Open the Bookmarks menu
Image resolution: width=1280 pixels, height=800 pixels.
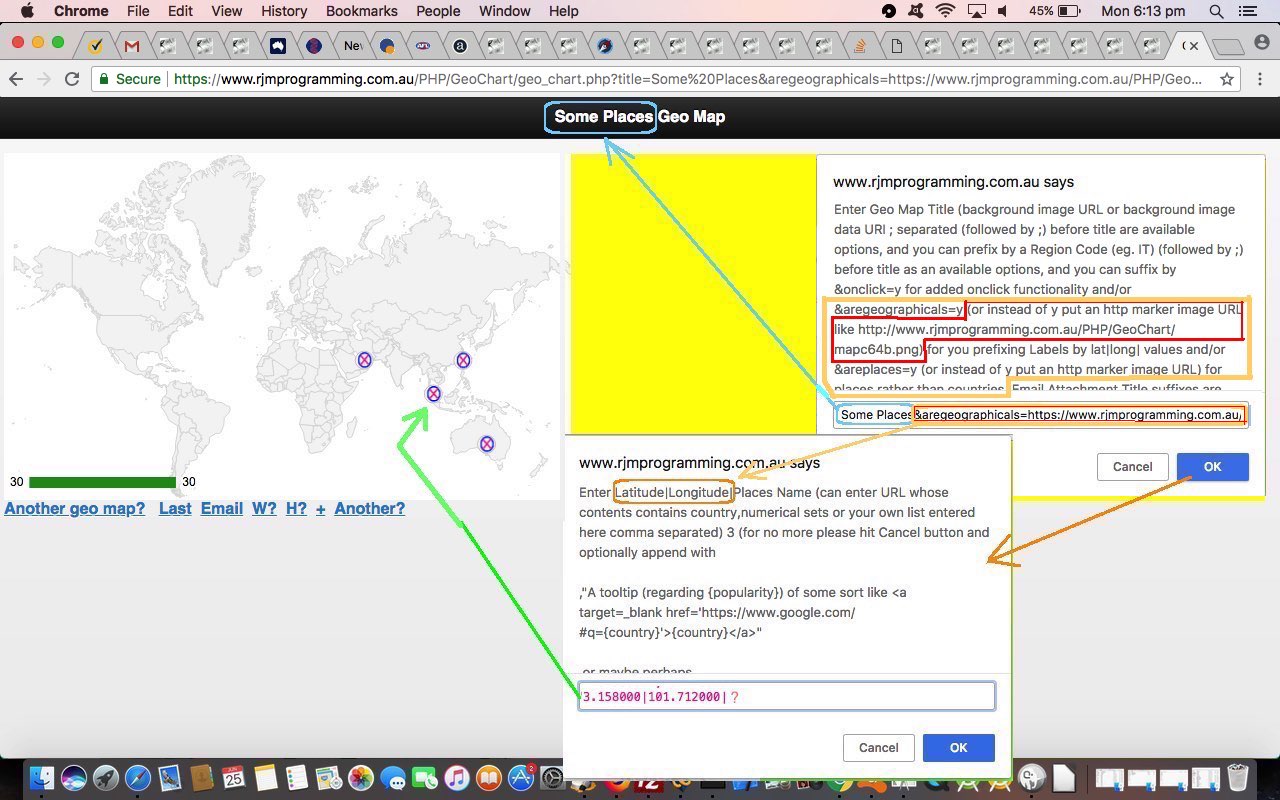pos(362,11)
